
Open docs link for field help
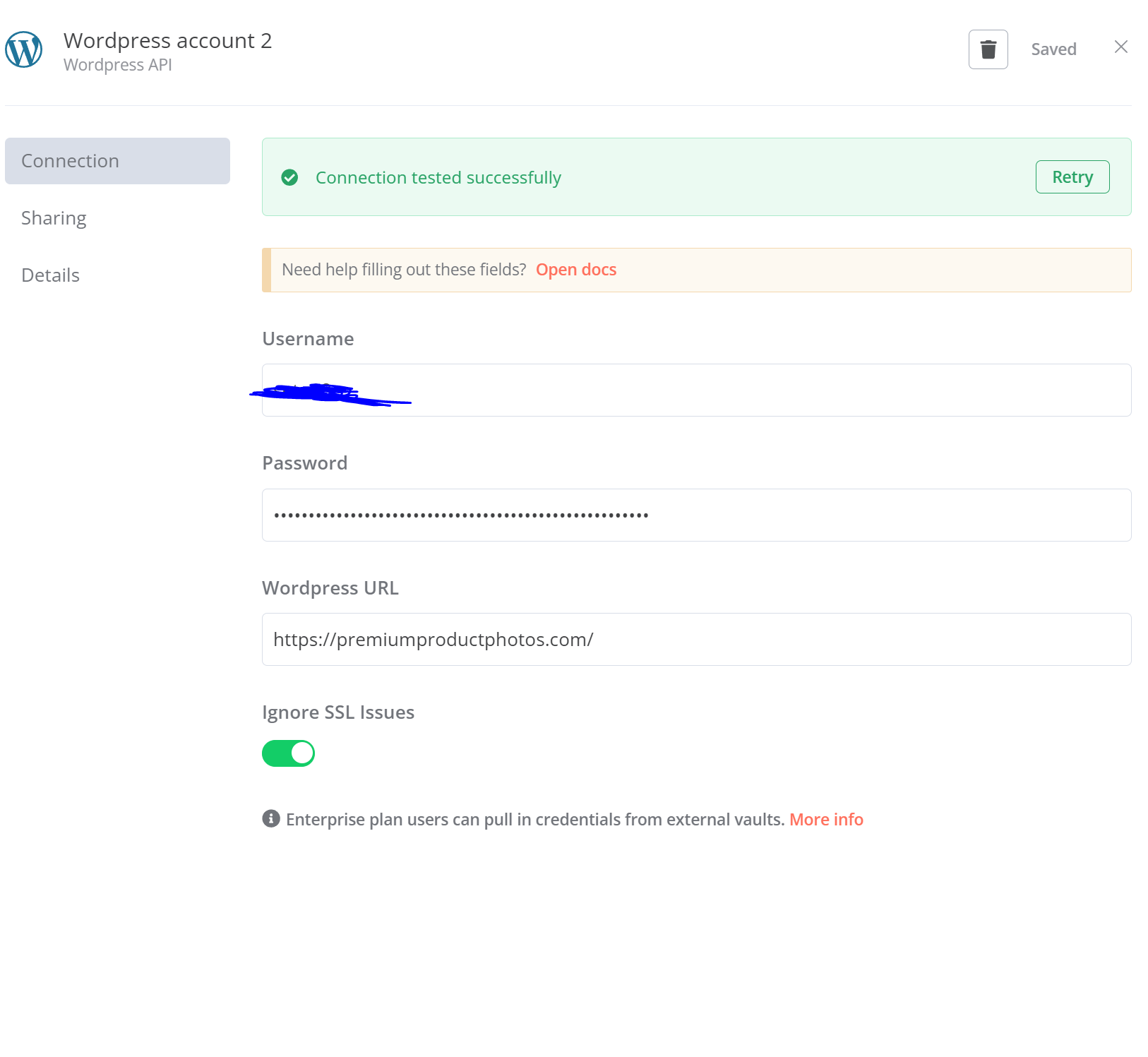click(576, 270)
